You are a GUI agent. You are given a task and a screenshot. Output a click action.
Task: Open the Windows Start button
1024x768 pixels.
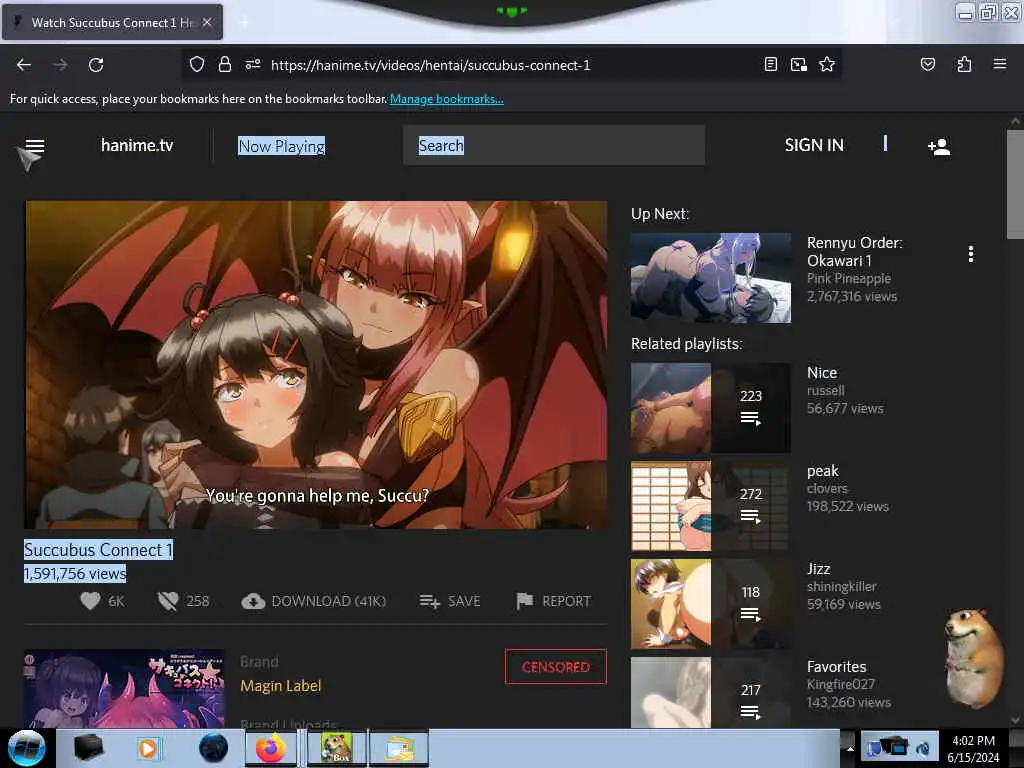click(27, 748)
